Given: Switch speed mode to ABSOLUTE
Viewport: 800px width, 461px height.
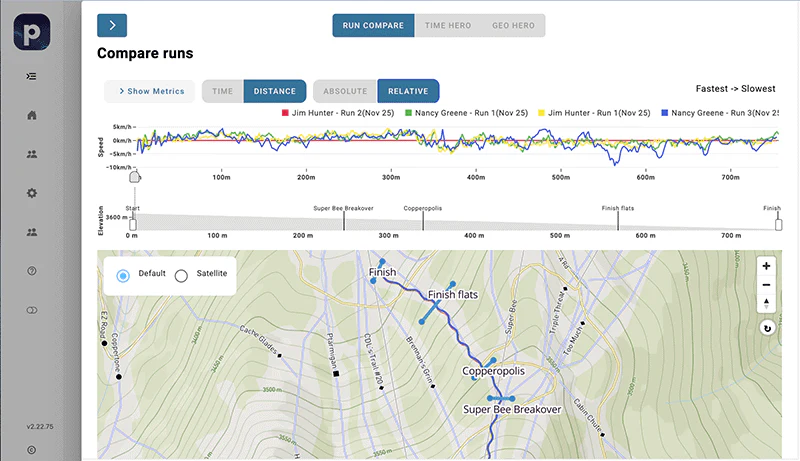Looking at the screenshot, I should pyautogui.click(x=345, y=91).
